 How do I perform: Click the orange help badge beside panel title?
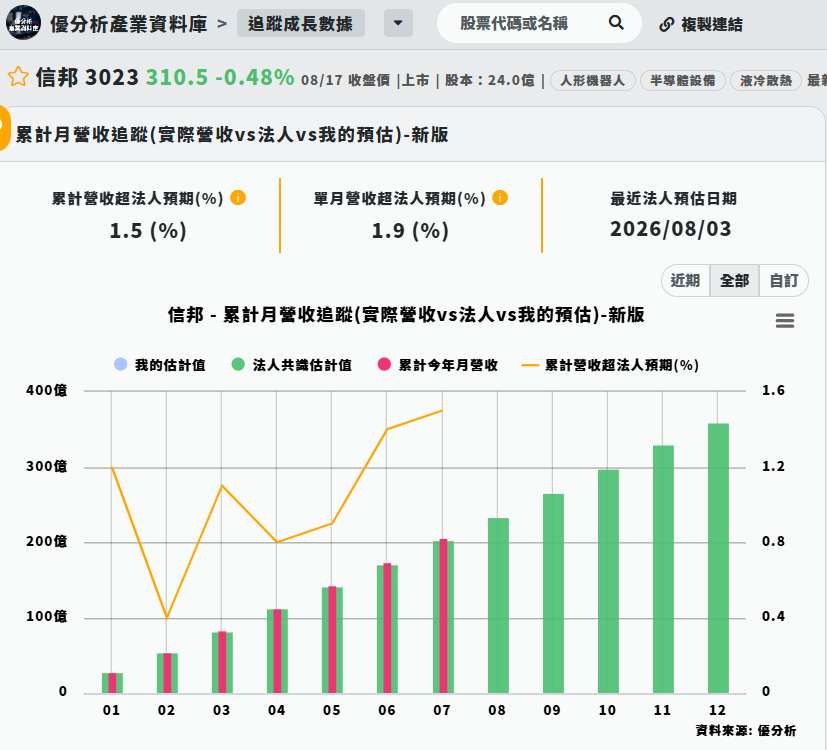click(x=4, y=128)
